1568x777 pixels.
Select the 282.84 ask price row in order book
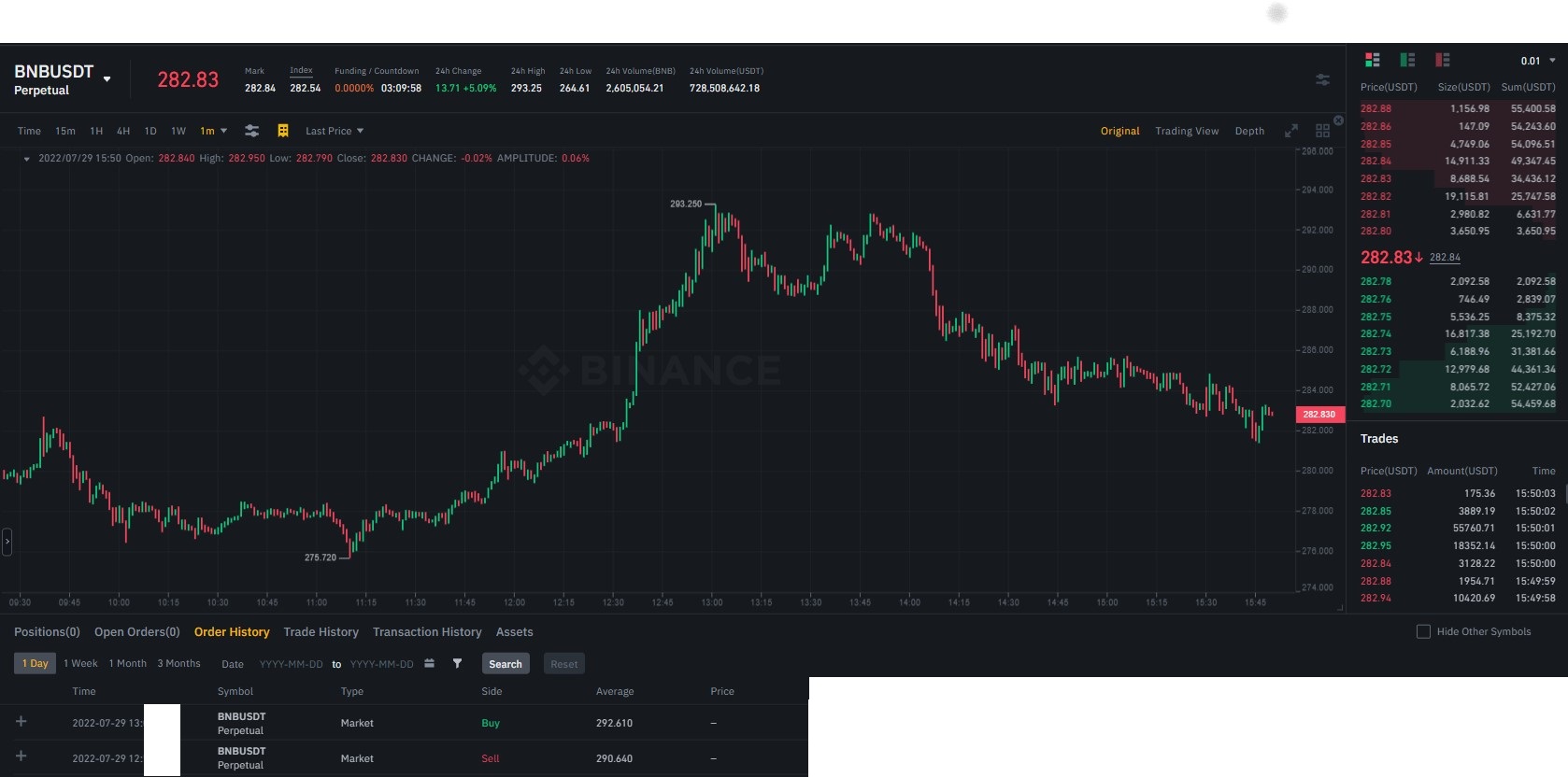pyautogui.click(x=1458, y=161)
